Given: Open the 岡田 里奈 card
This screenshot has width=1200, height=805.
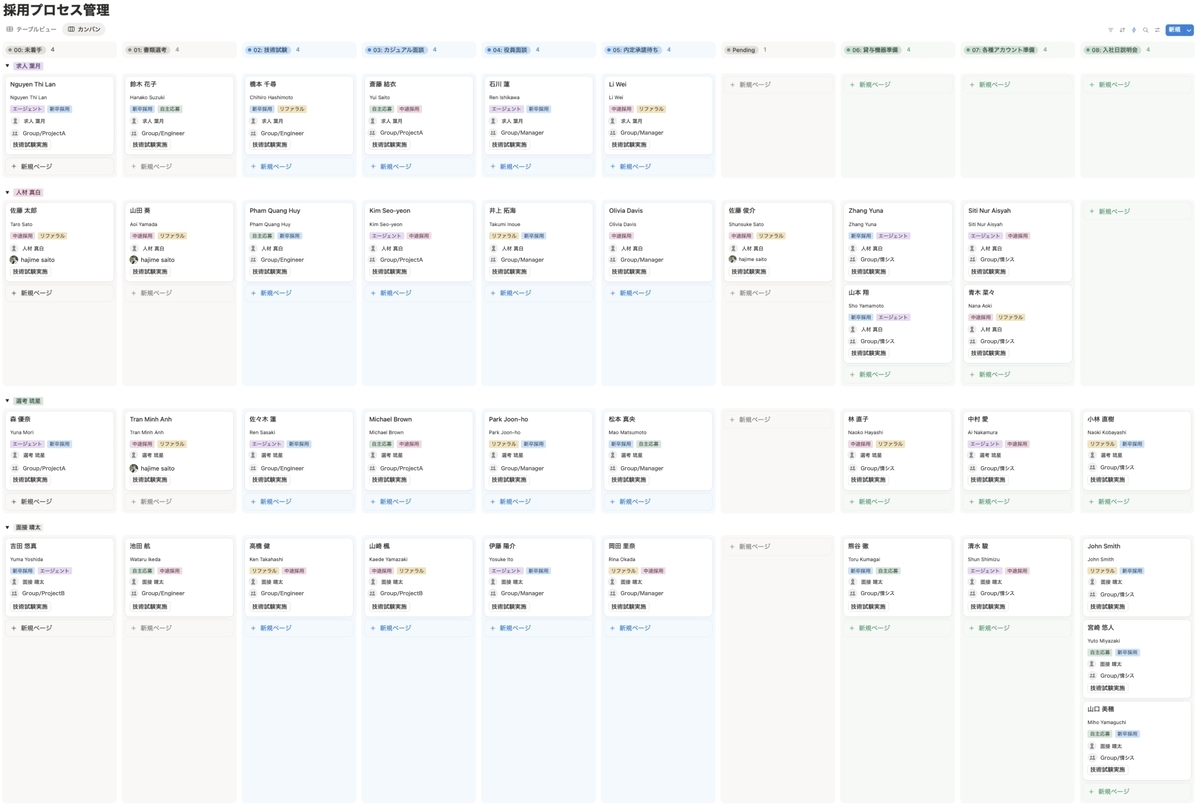Looking at the screenshot, I should (x=658, y=576).
